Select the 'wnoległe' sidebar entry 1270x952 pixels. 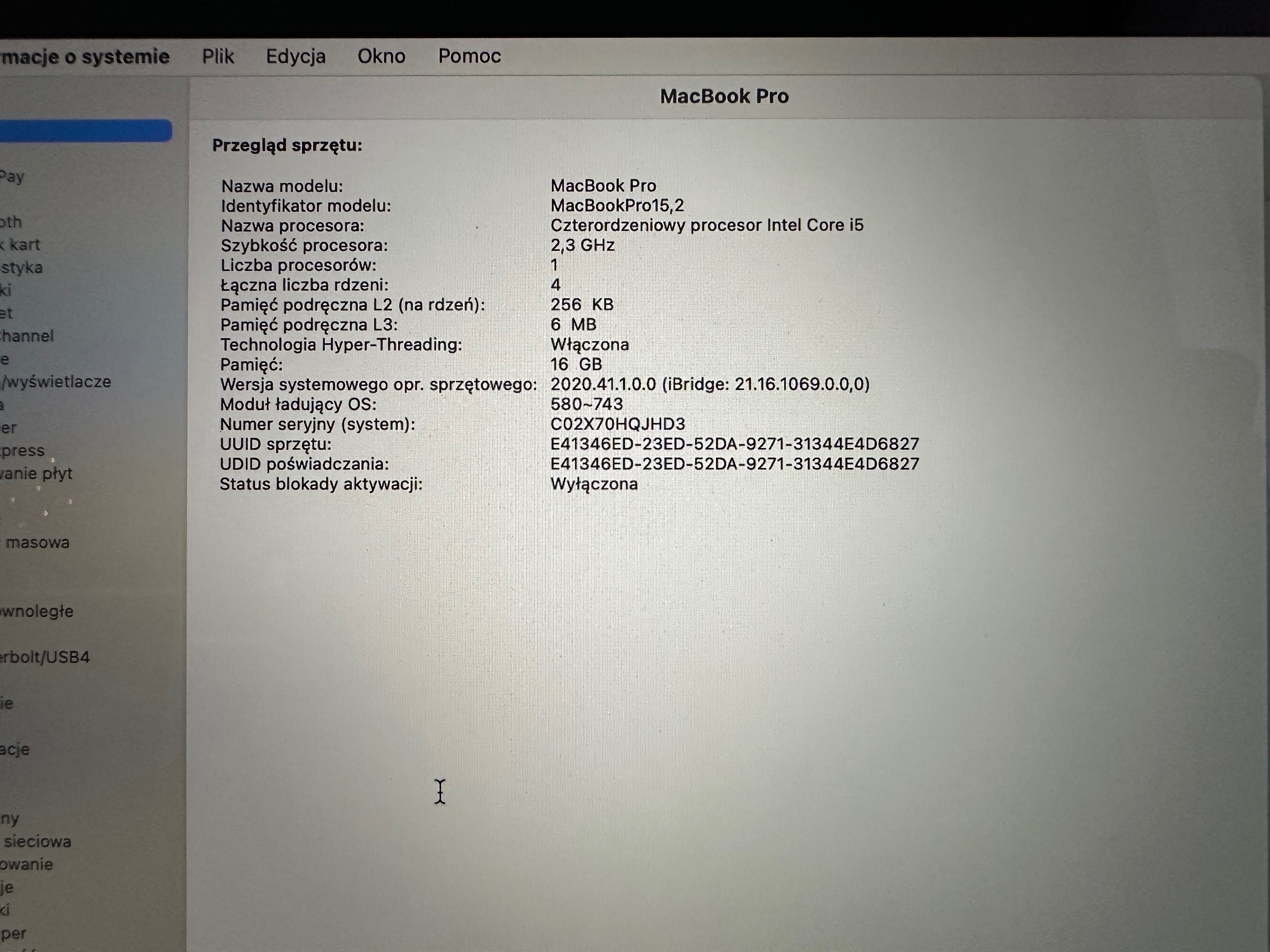[37, 611]
